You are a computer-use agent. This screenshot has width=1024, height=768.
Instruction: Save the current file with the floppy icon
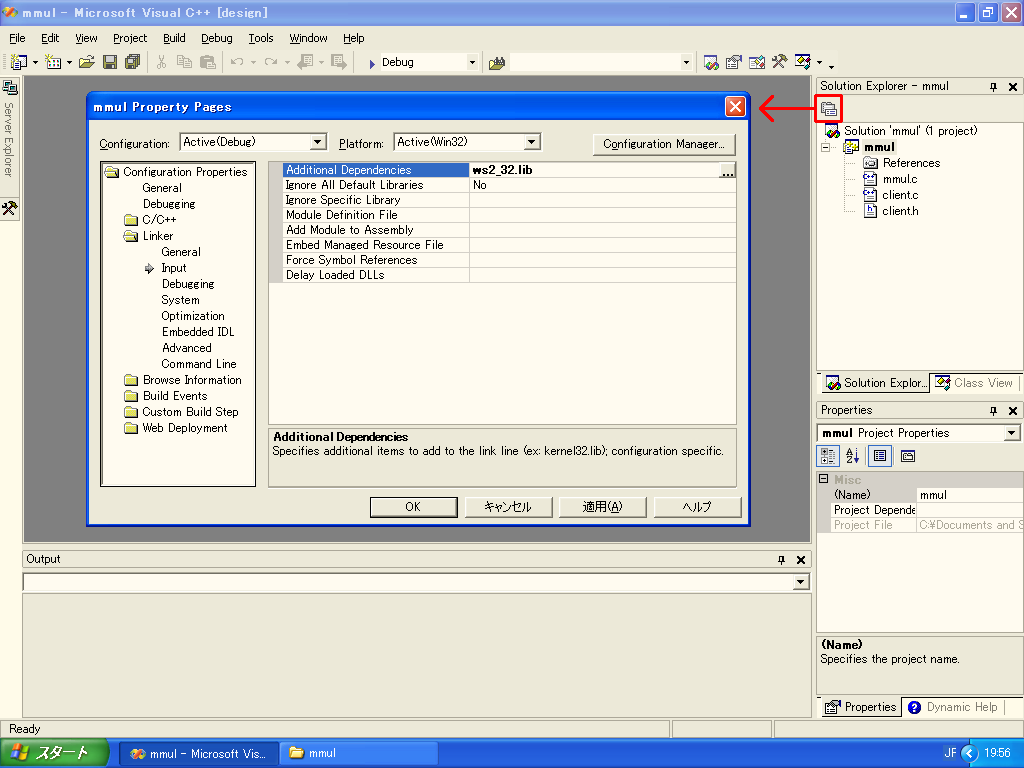(110, 62)
